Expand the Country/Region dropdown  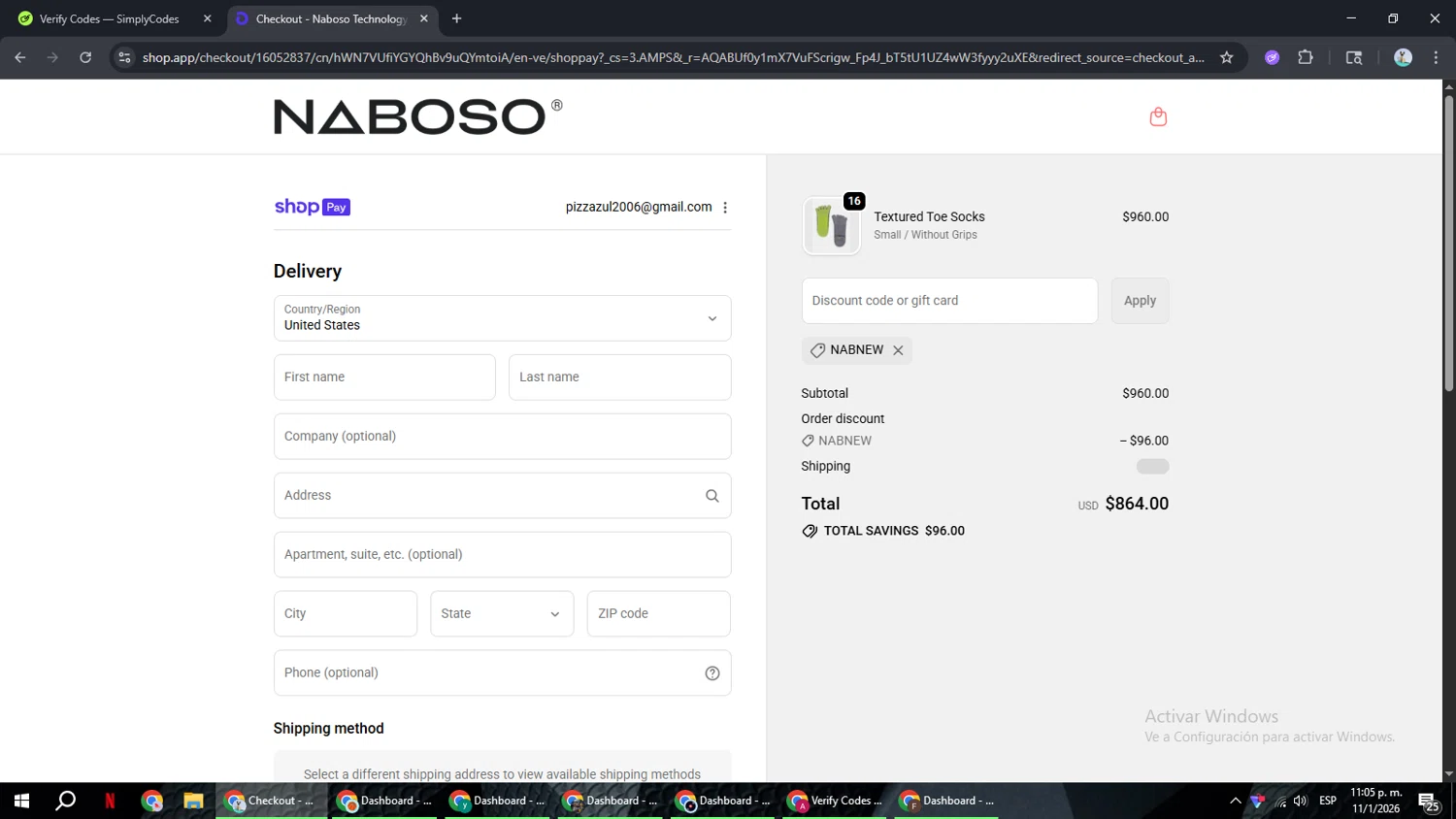[x=502, y=318]
